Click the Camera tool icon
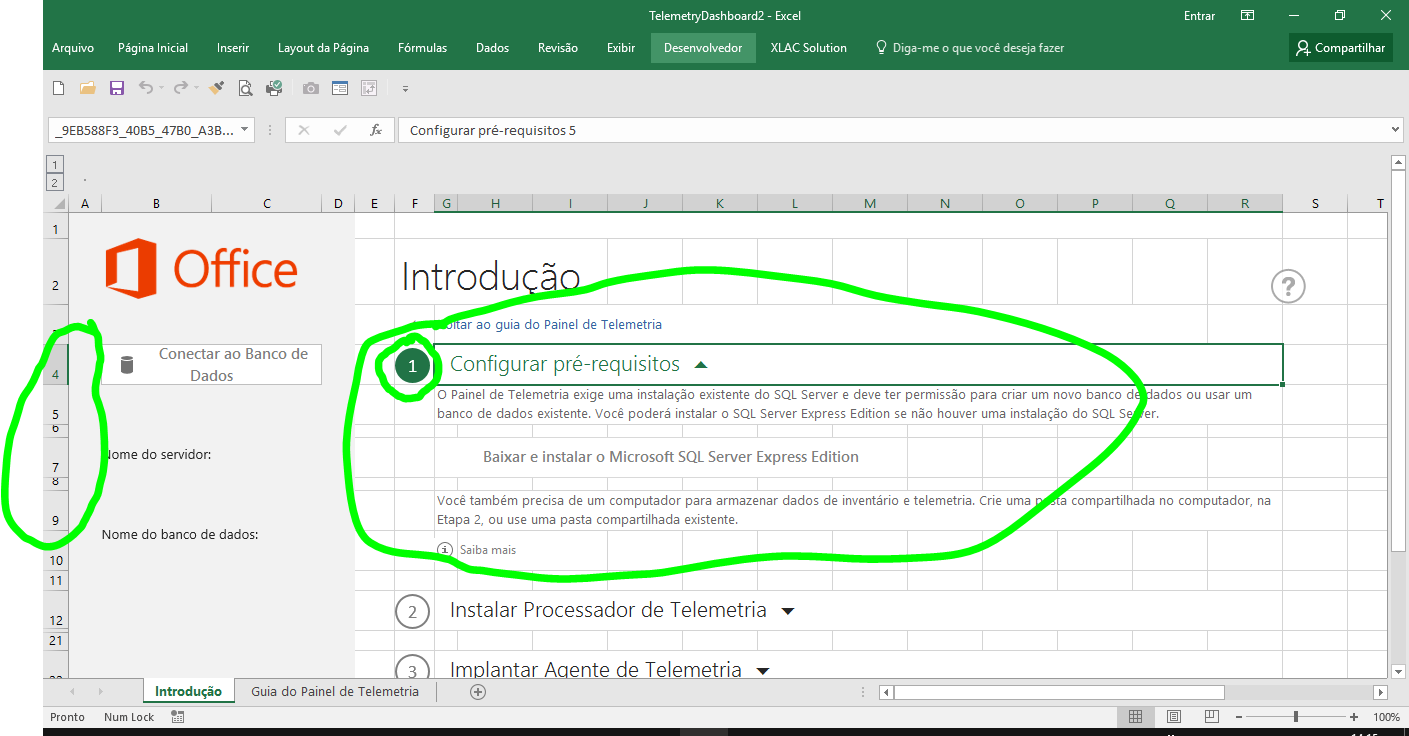1409x736 pixels. click(x=311, y=88)
